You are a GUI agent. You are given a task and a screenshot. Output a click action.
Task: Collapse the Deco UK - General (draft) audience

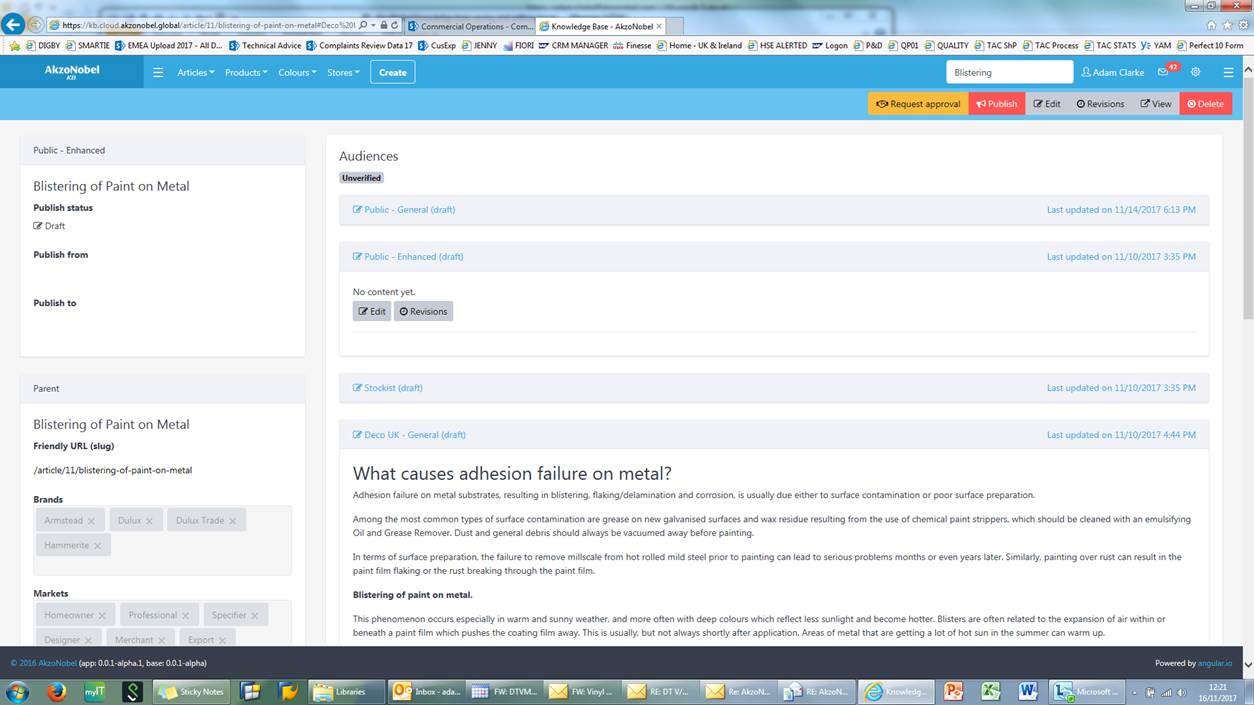[774, 434]
